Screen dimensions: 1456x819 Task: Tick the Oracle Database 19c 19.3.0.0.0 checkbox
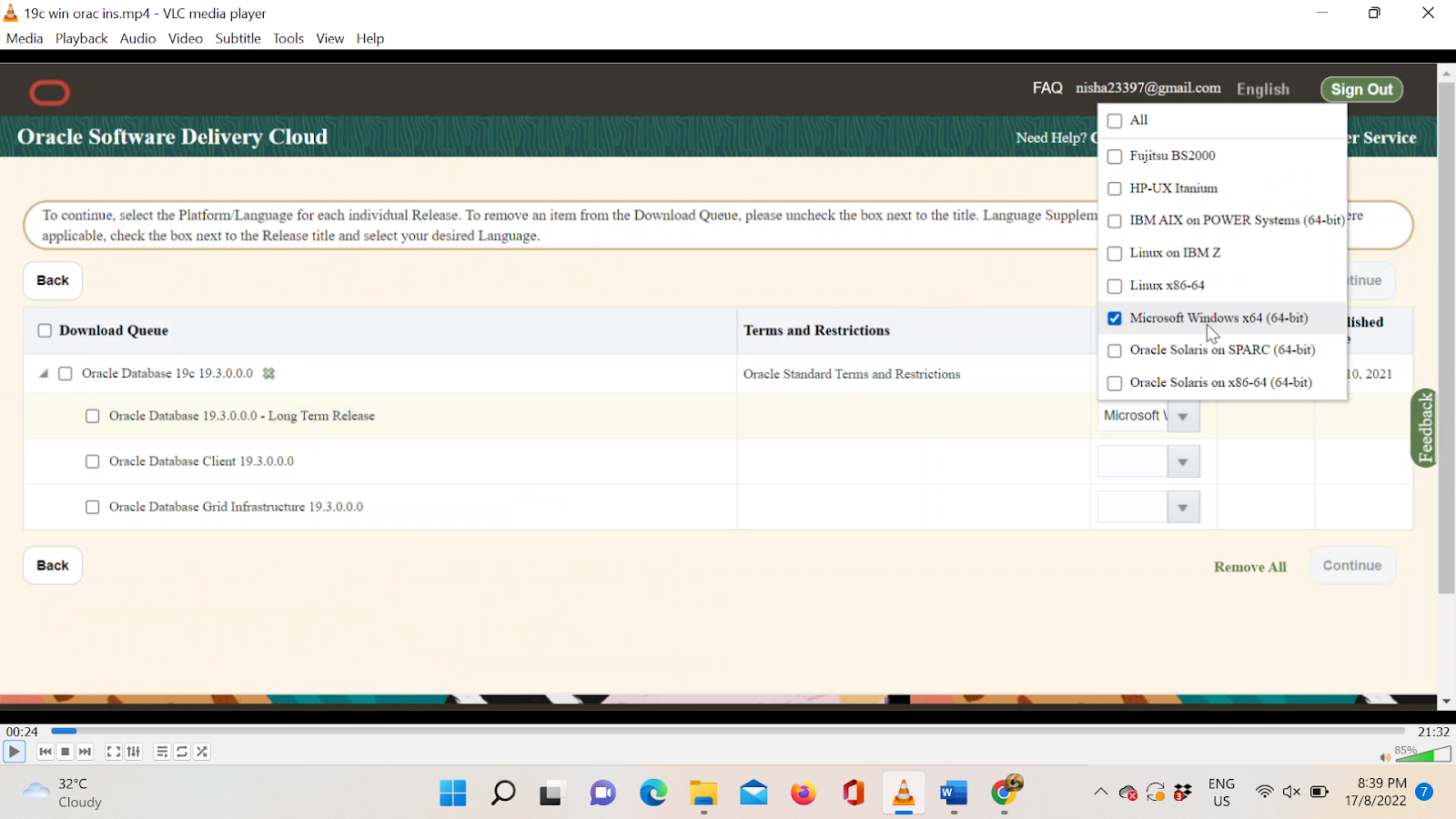66,374
